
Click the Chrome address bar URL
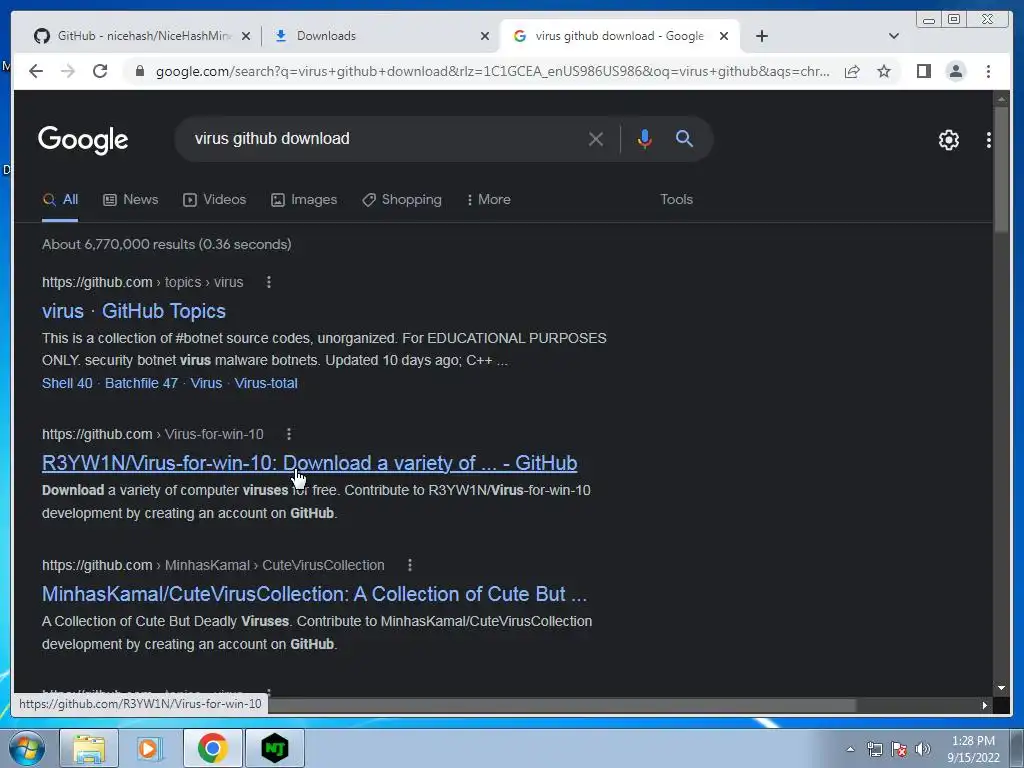coord(492,71)
